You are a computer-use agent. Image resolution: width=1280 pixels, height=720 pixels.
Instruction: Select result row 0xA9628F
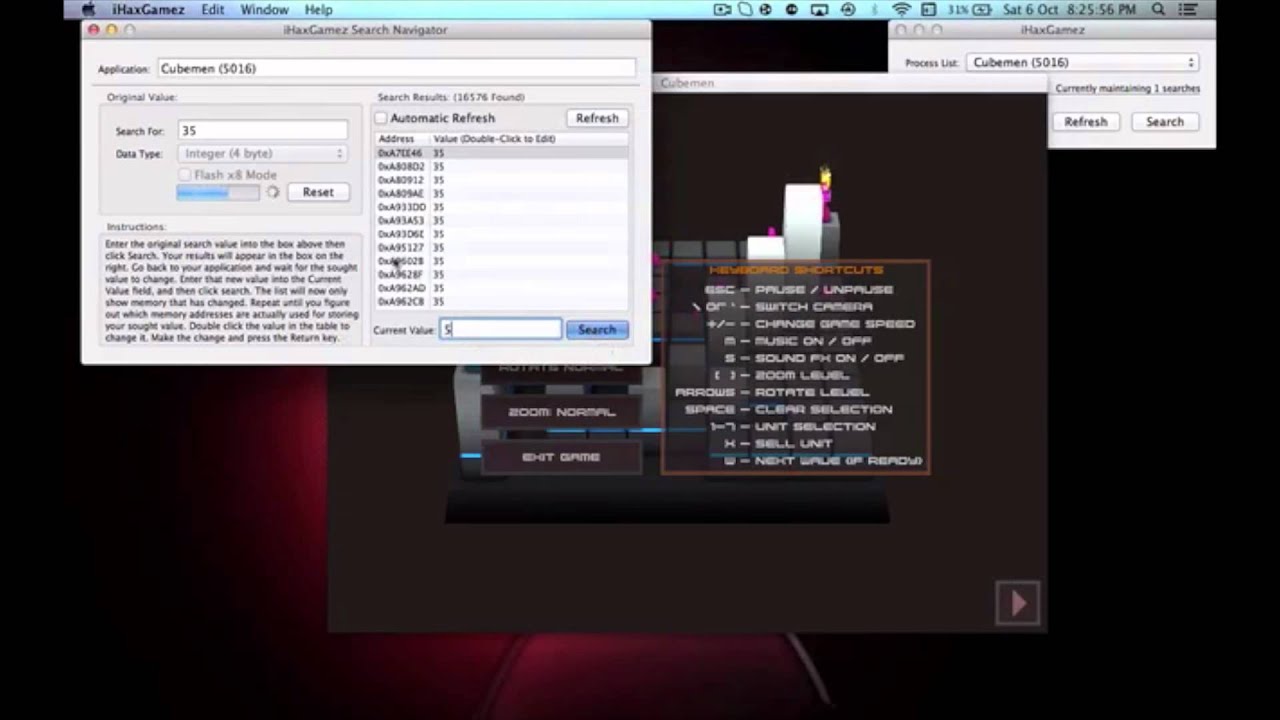click(502, 275)
